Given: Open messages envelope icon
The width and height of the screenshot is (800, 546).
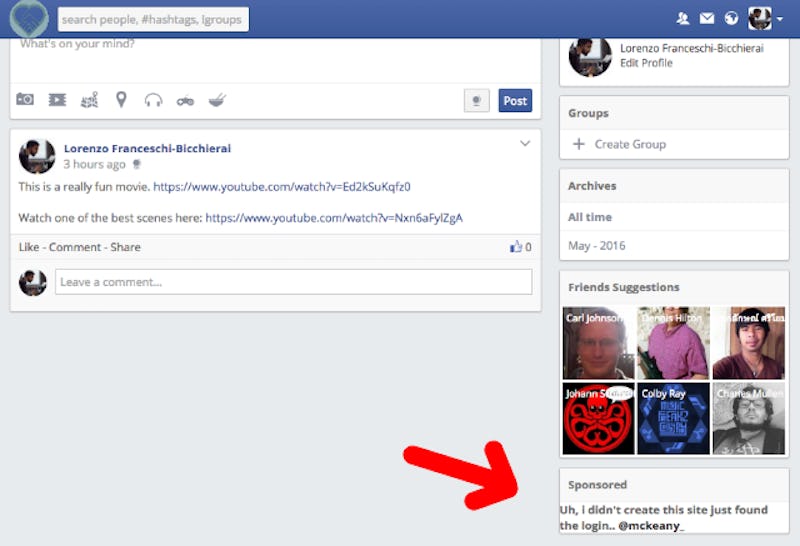Looking at the screenshot, I should point(707,19).
